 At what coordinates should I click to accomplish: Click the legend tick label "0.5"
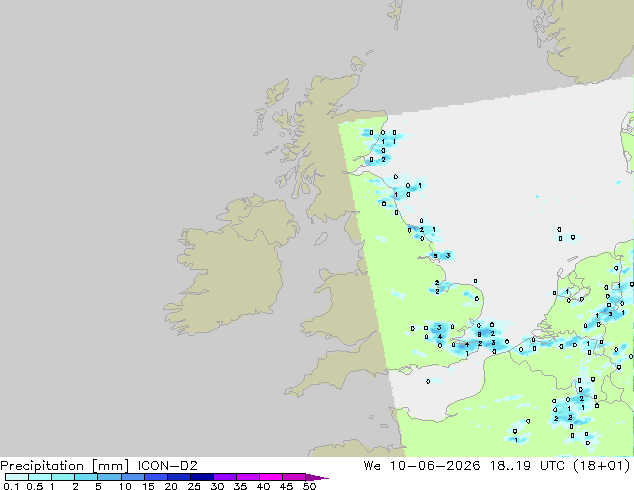[x=35, y=486]
